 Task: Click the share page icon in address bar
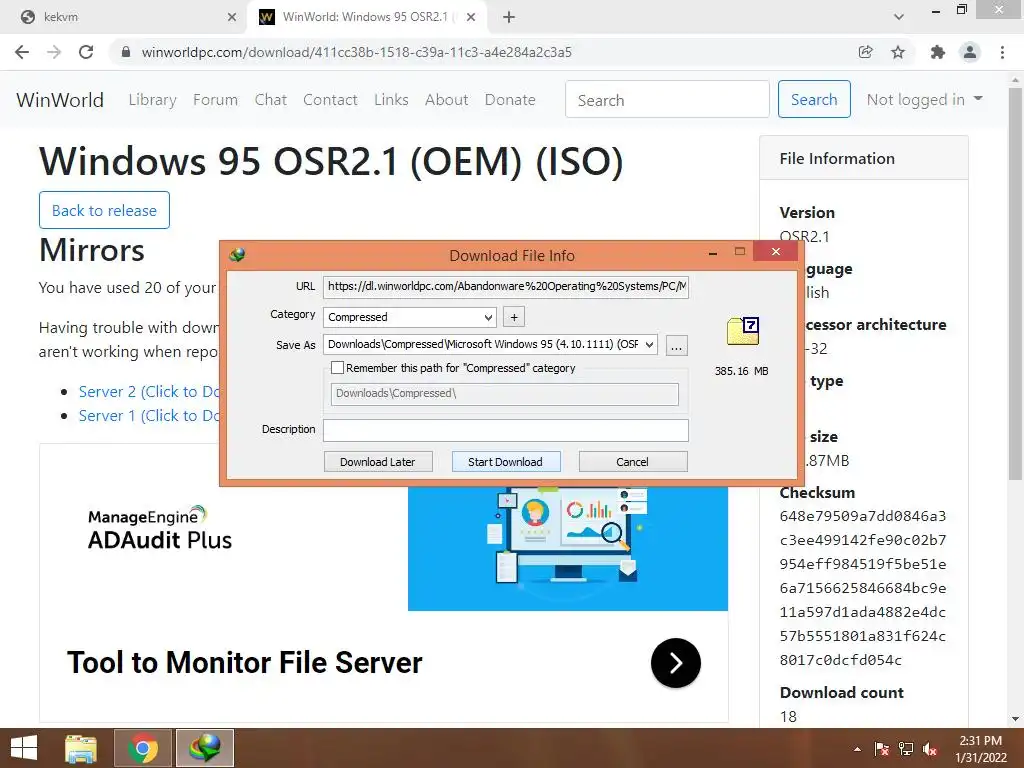pos(865,52)
